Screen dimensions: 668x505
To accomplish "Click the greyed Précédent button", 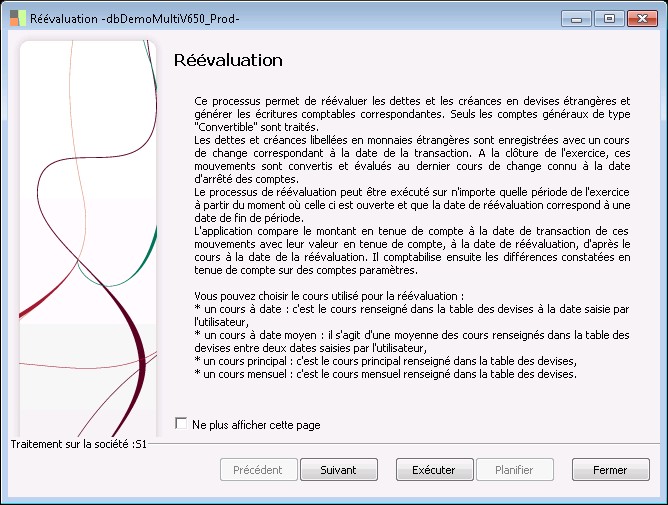I will [258, 470].
